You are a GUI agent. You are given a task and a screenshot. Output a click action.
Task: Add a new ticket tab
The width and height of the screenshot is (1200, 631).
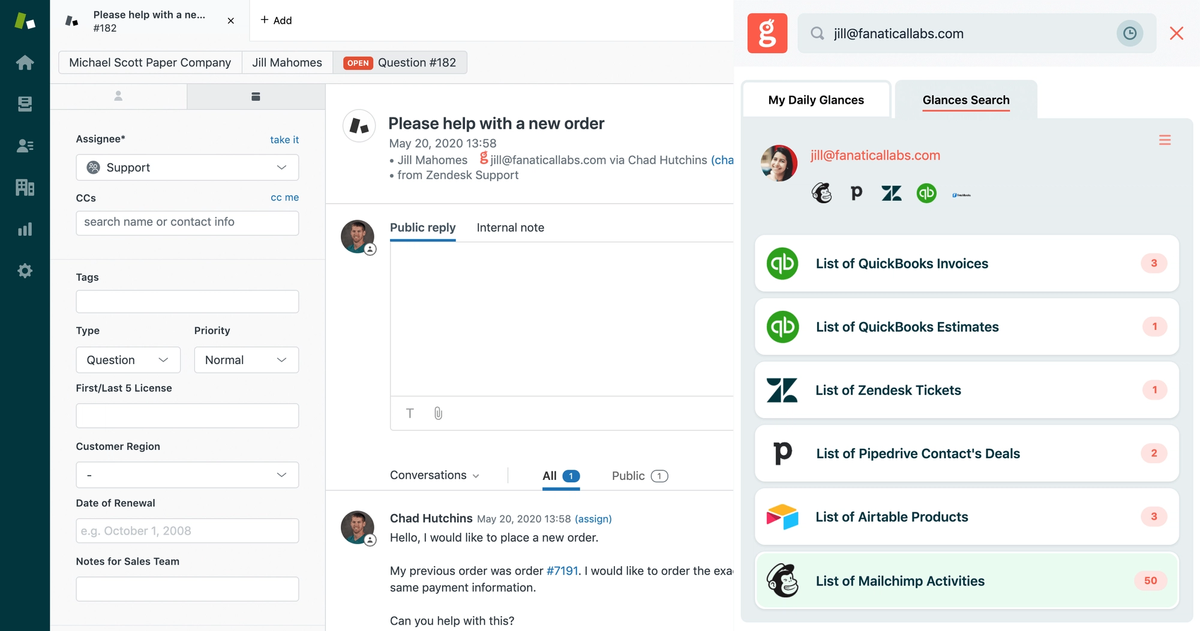pyautogui.click(x=276, y=20)
